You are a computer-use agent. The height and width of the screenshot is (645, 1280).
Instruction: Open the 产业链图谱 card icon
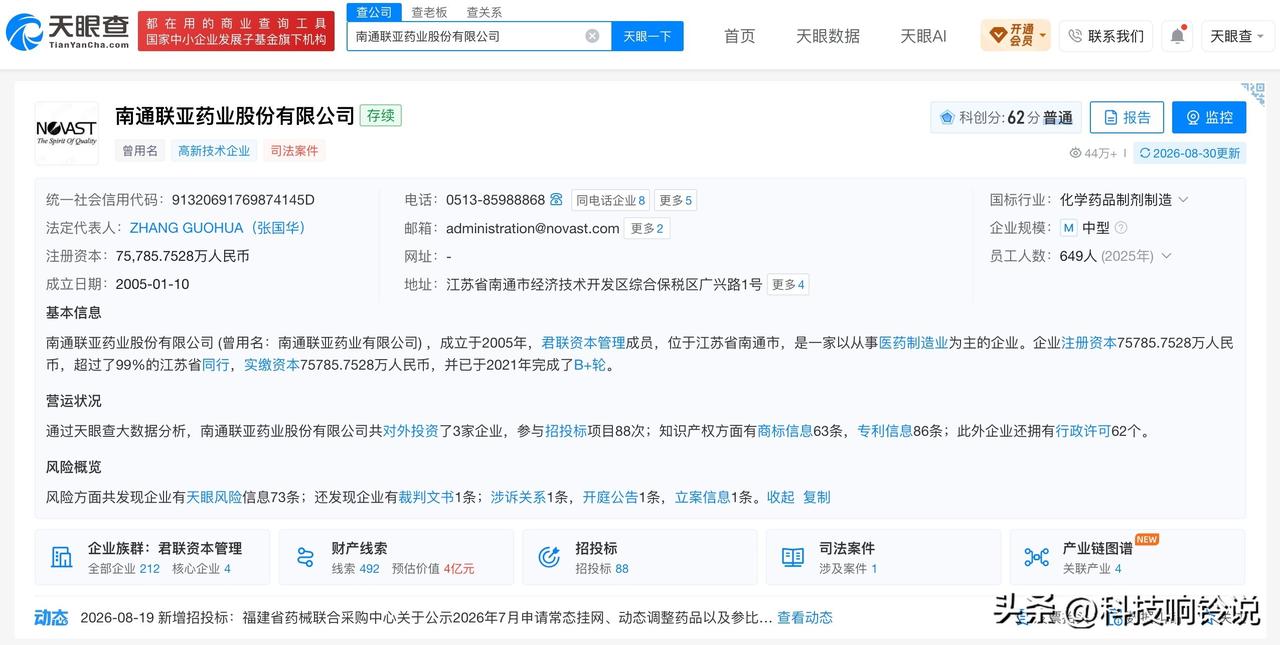point(1037,557)
